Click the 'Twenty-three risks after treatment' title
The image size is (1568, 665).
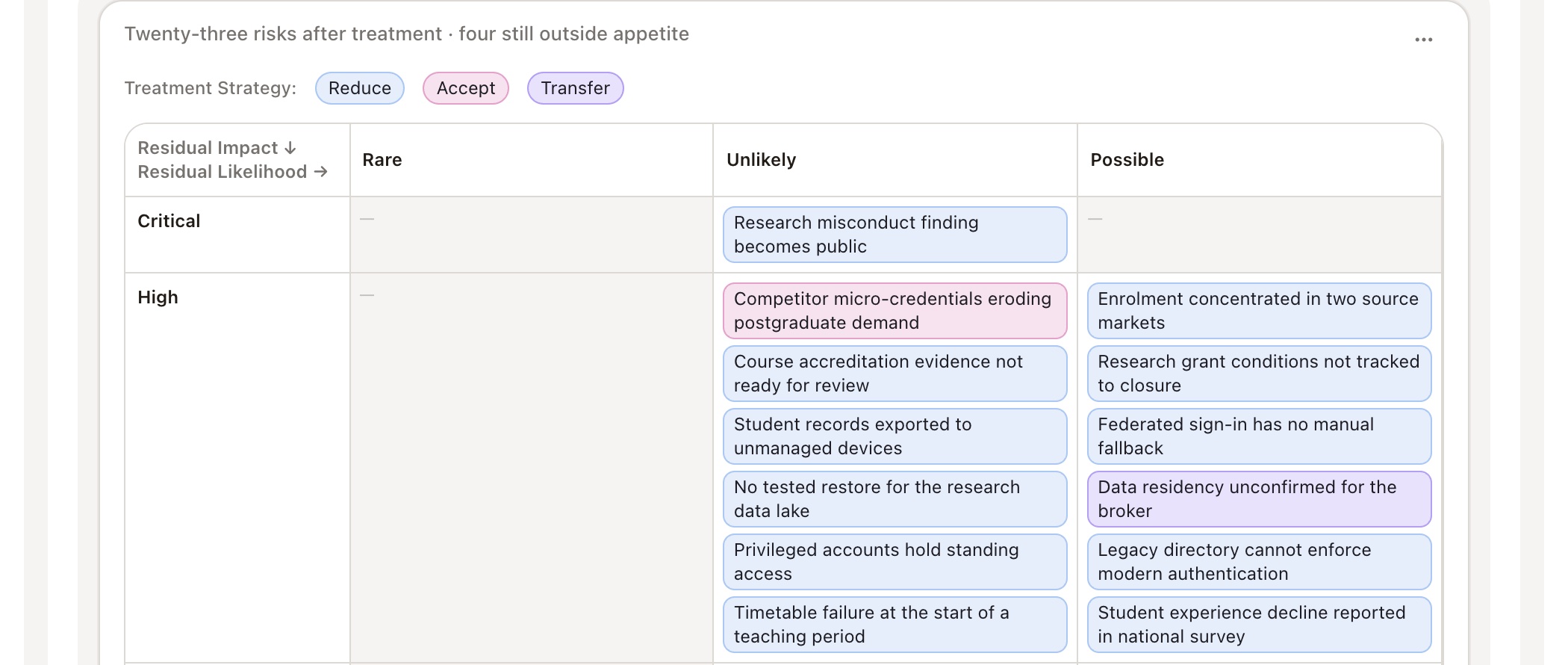pos(283,34)
